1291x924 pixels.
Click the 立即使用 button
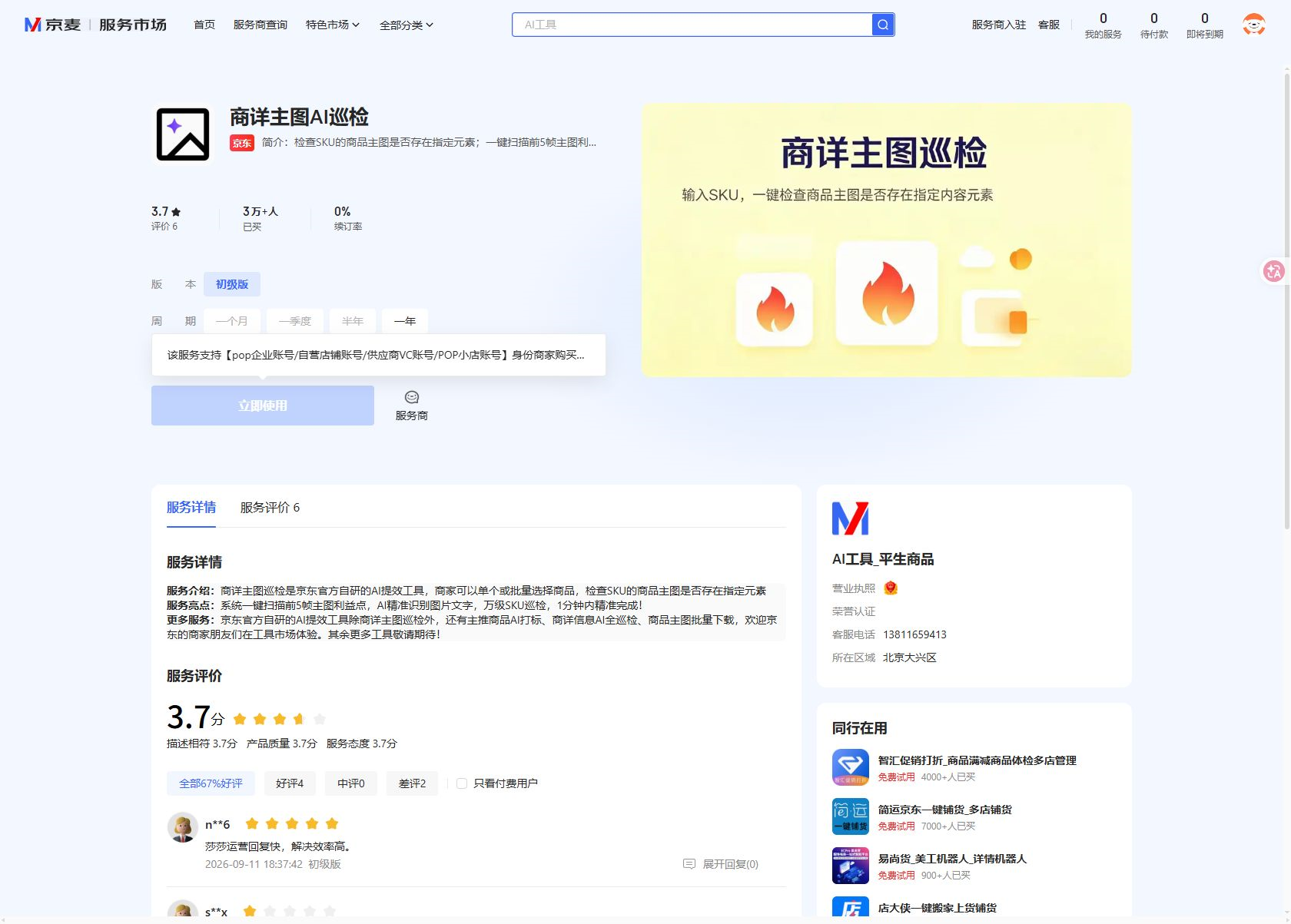[263, 406]
